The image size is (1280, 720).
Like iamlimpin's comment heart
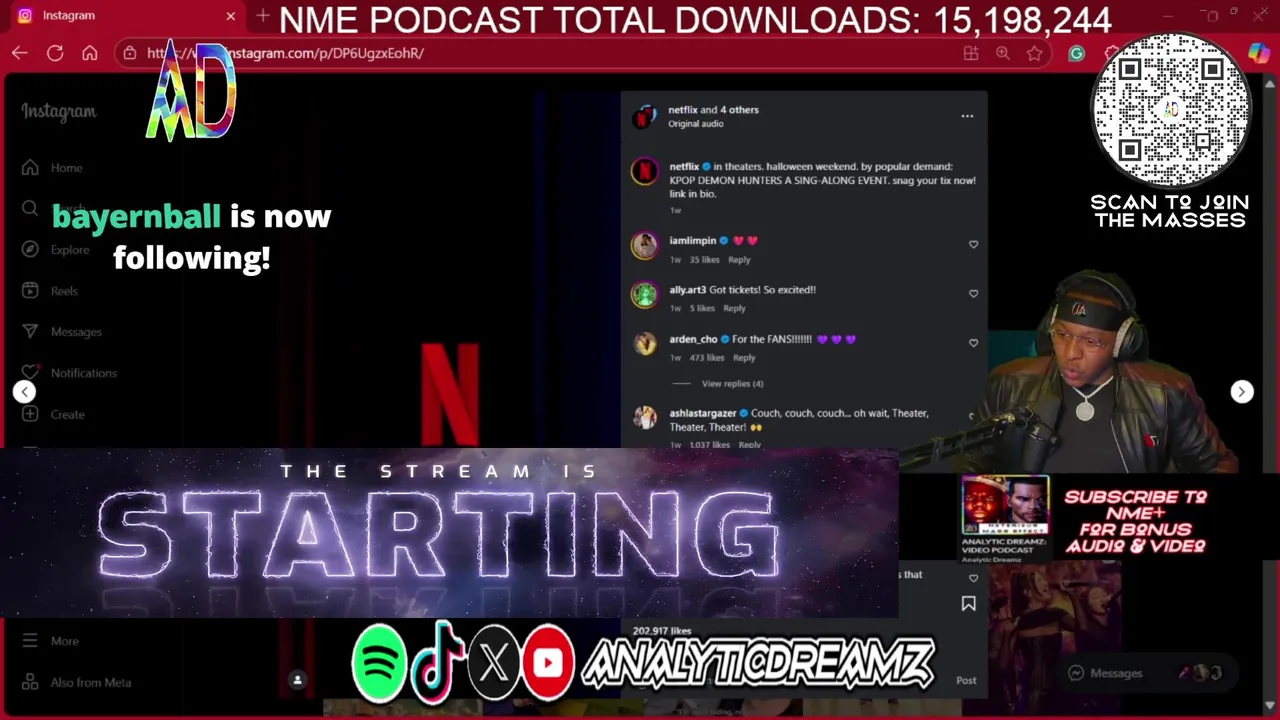(x=973, y=244)
